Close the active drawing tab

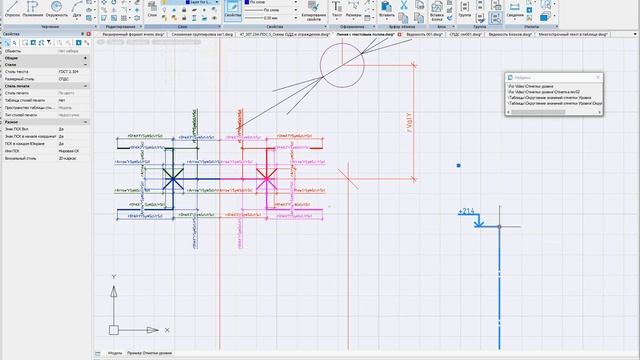coord(400,34)
